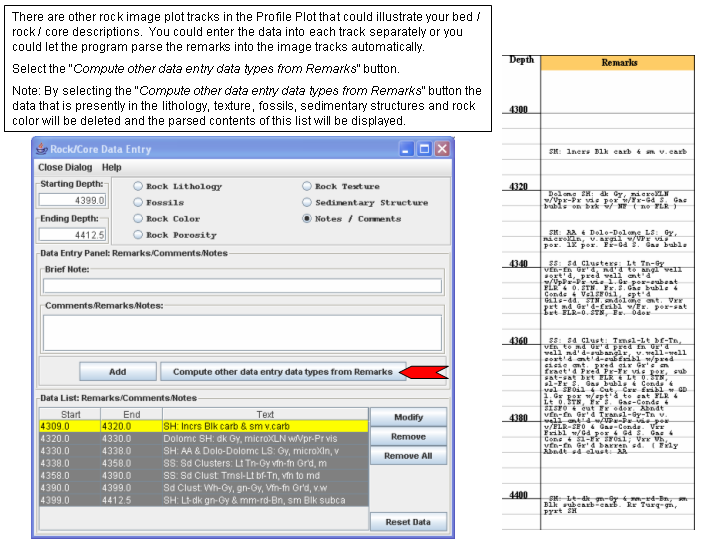Open the Close Dialog menu

65,167
